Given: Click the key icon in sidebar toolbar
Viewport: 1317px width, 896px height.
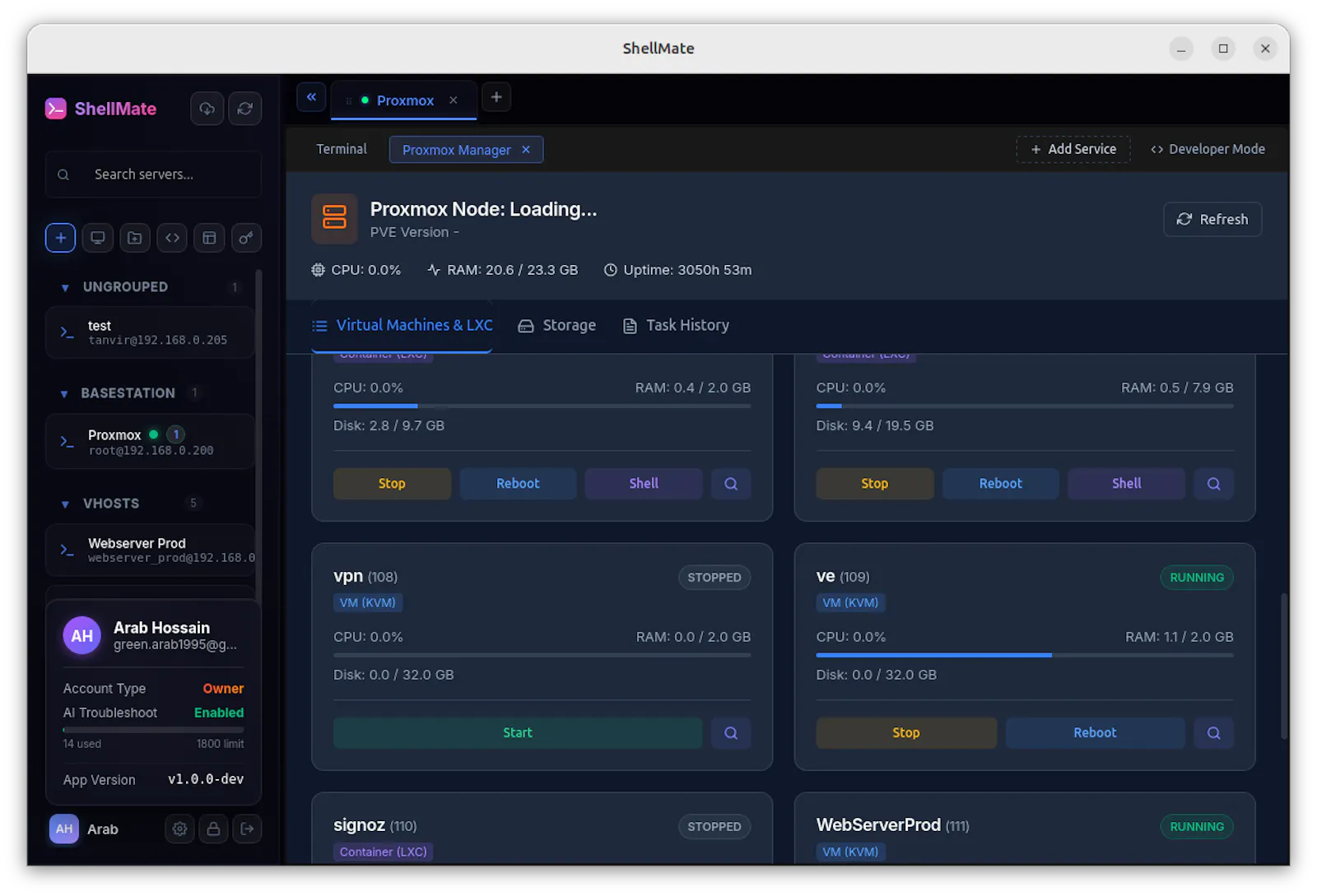Looking at the screenshot, I should pyautogui.click(x=246, y=238).
